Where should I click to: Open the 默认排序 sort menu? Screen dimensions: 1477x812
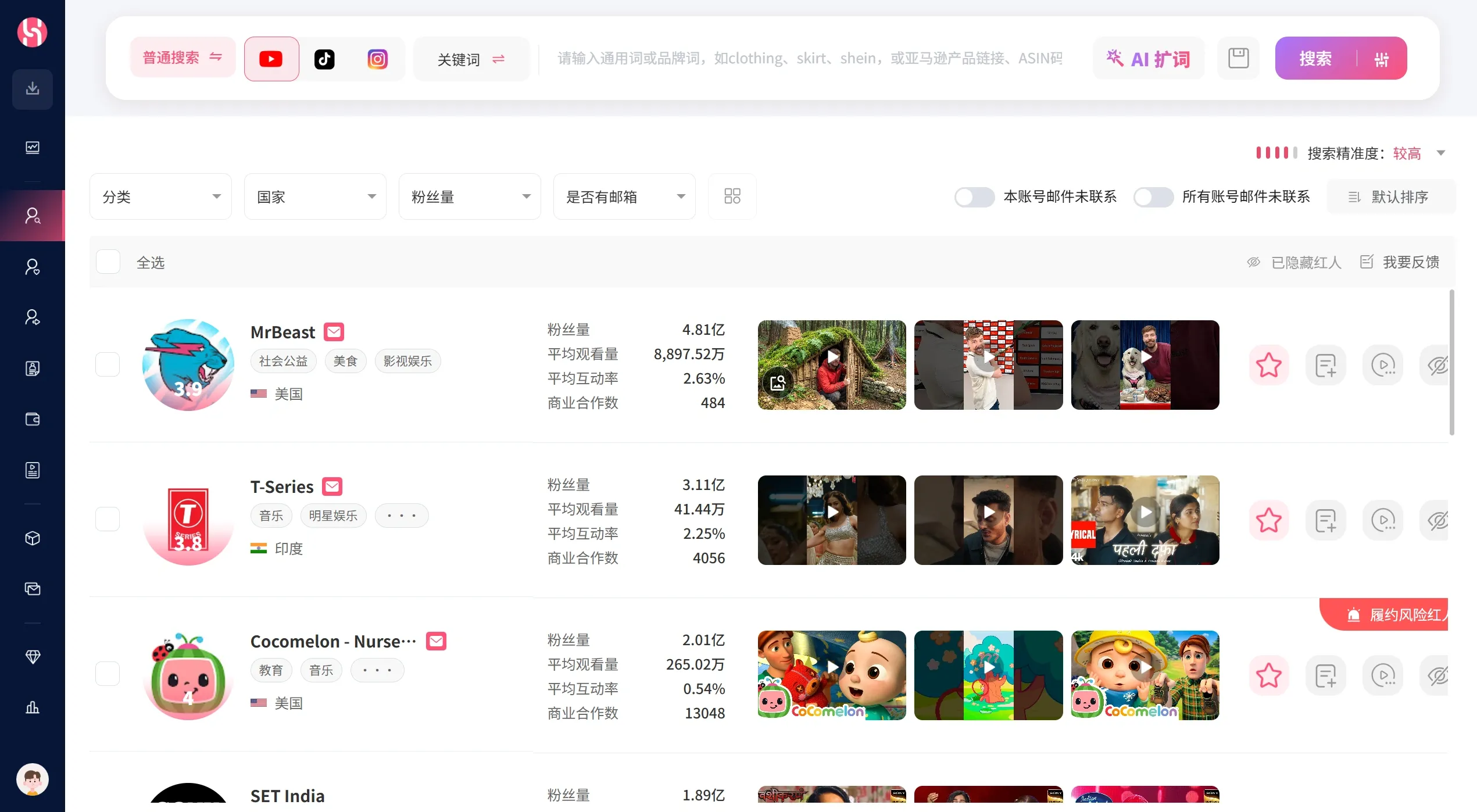(x=1390, y=197)
